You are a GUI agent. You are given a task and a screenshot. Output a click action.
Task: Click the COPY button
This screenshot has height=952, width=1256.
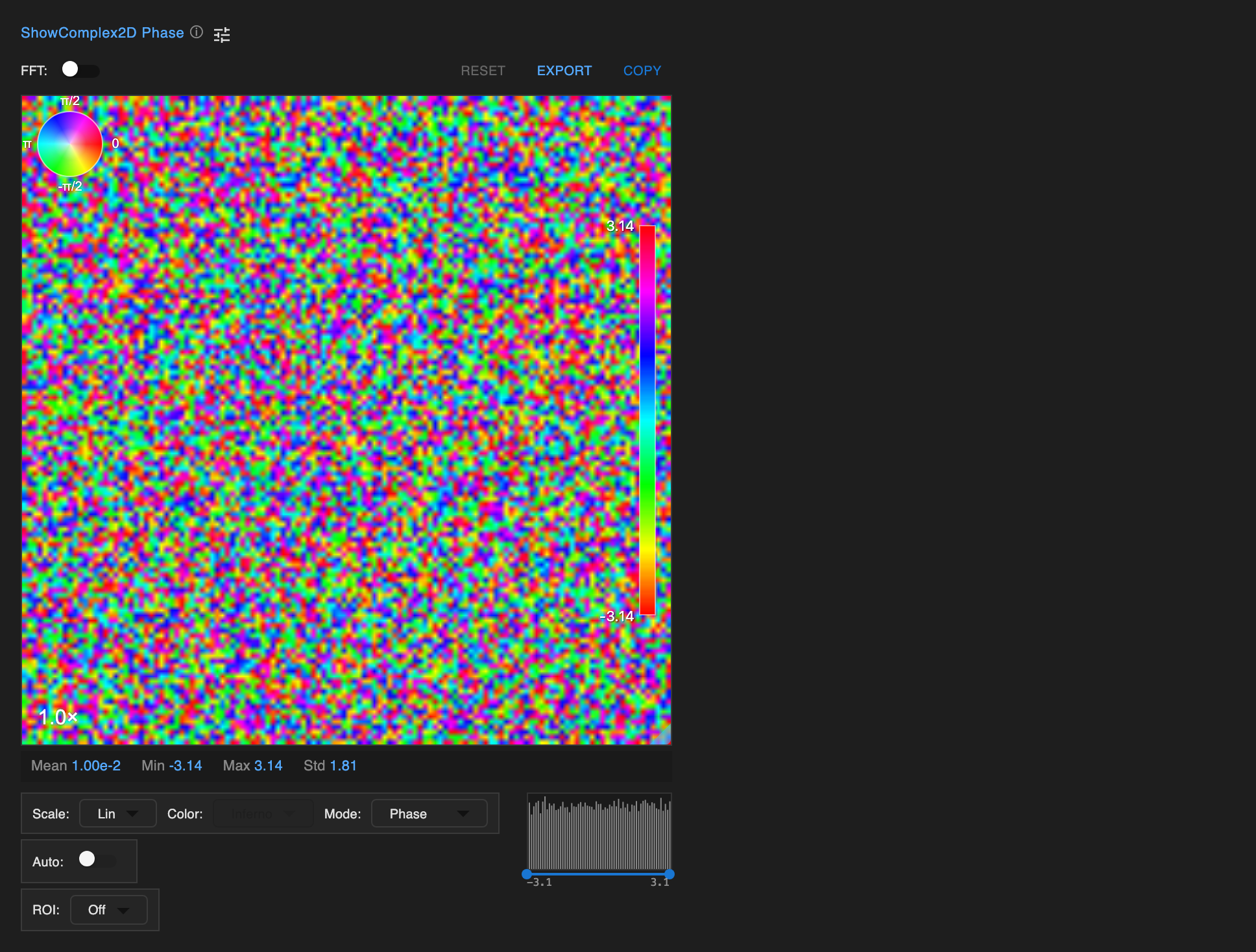click(642, 70)
